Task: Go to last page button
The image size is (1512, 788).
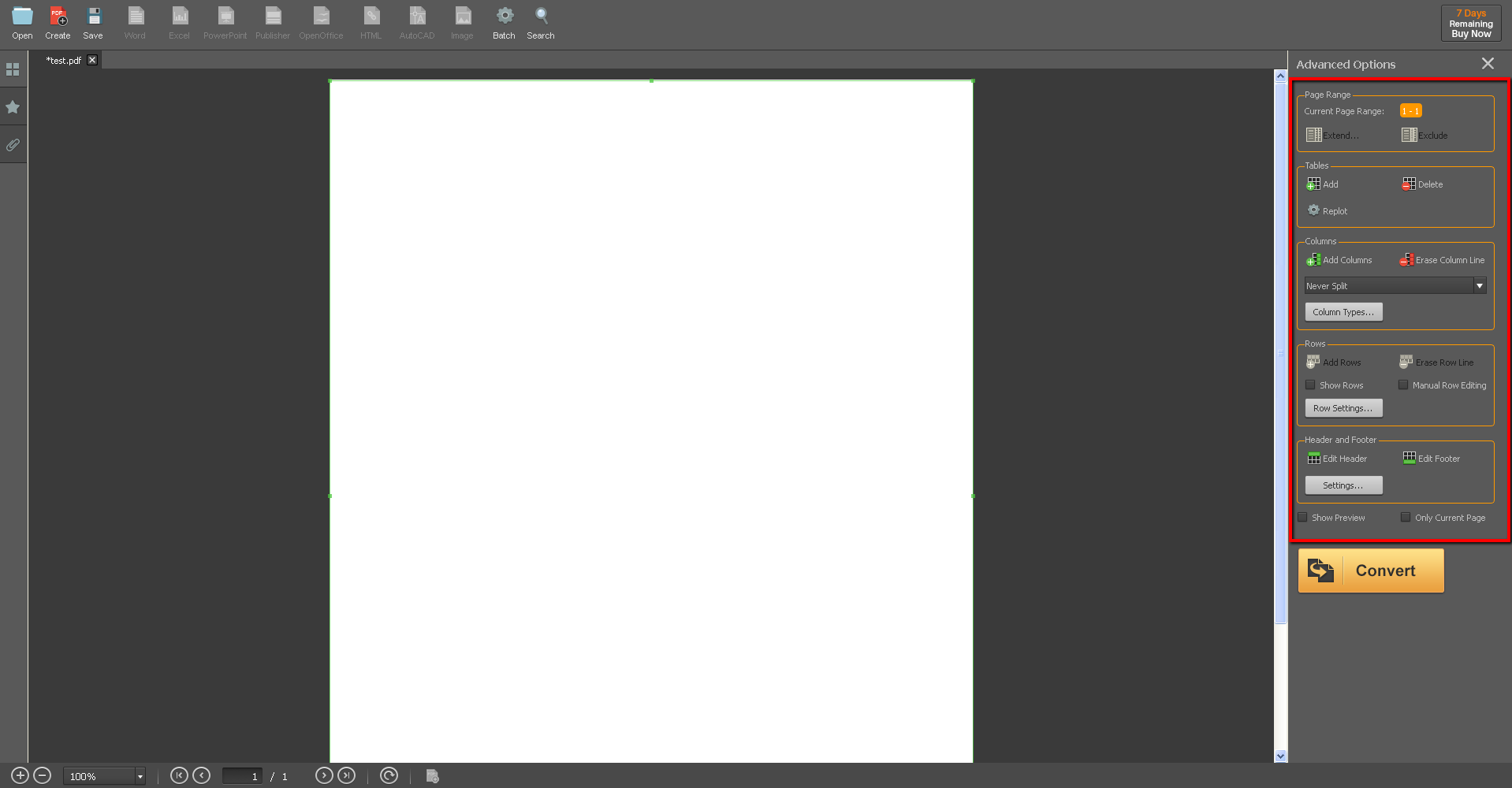Action: coord(347,775)
